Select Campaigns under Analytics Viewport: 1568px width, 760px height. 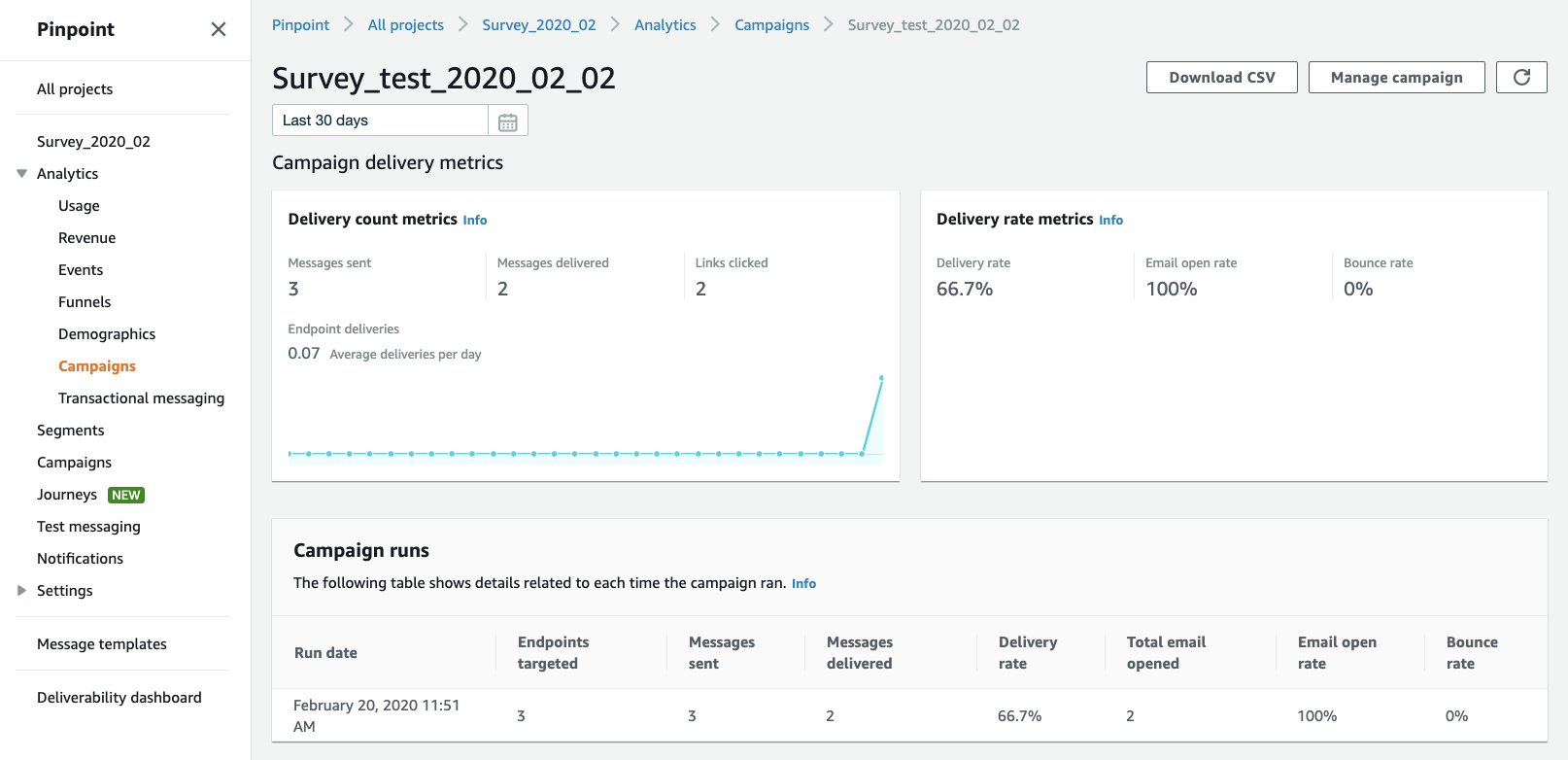point(97,366)
